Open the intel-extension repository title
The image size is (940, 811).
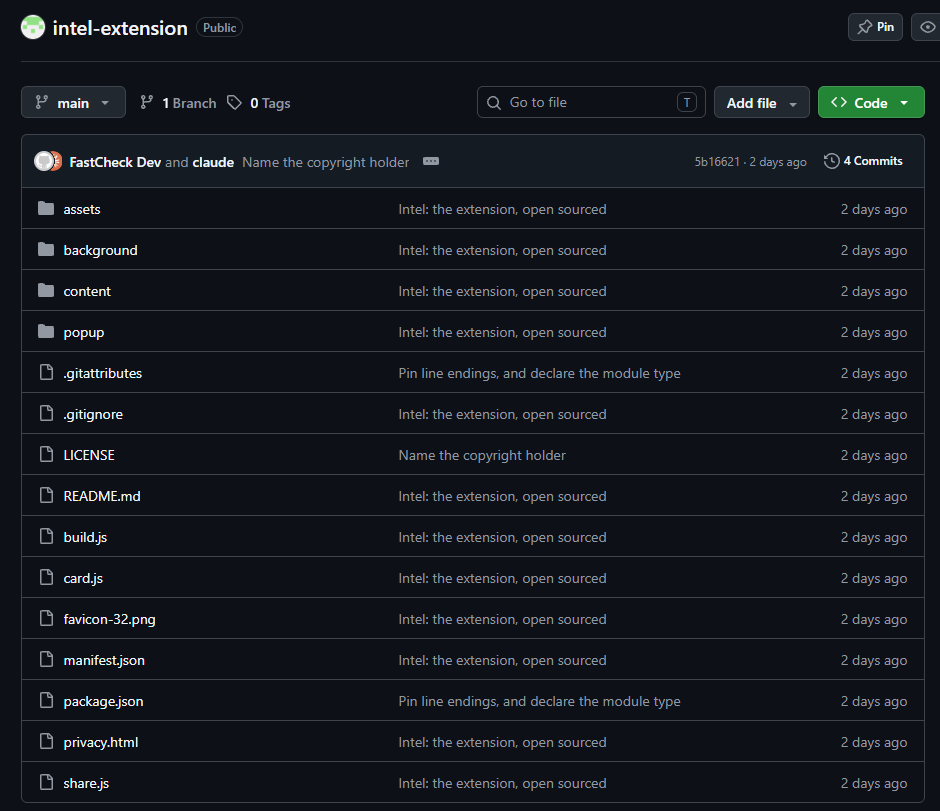click(x=120, y=28)
